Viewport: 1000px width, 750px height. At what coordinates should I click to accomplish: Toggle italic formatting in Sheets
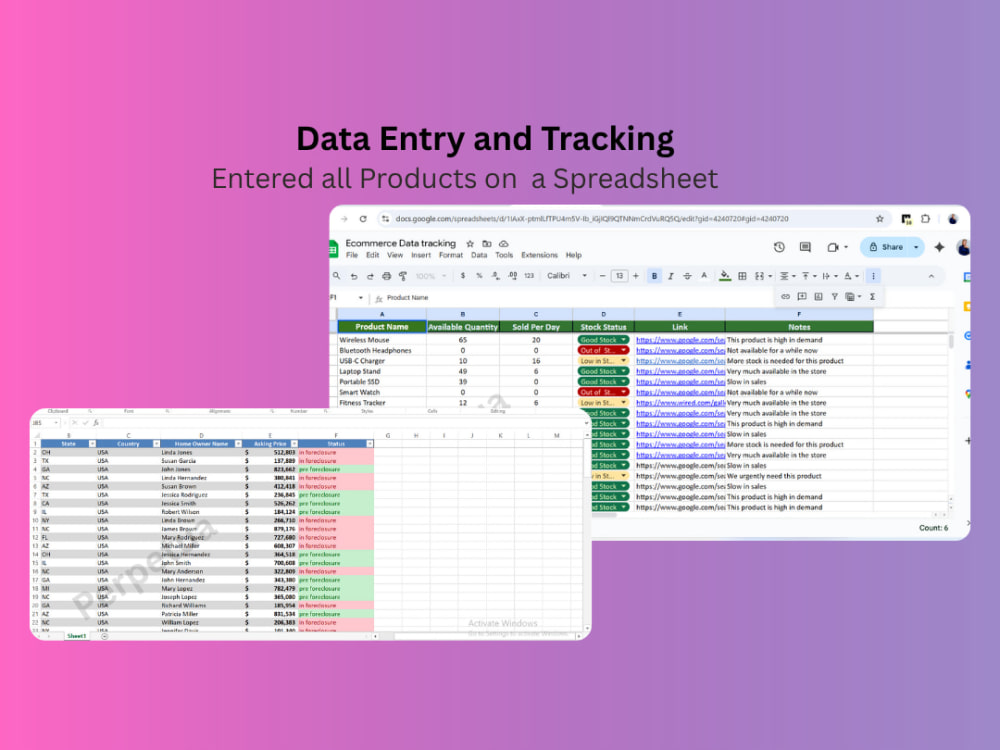click(671, 276)
